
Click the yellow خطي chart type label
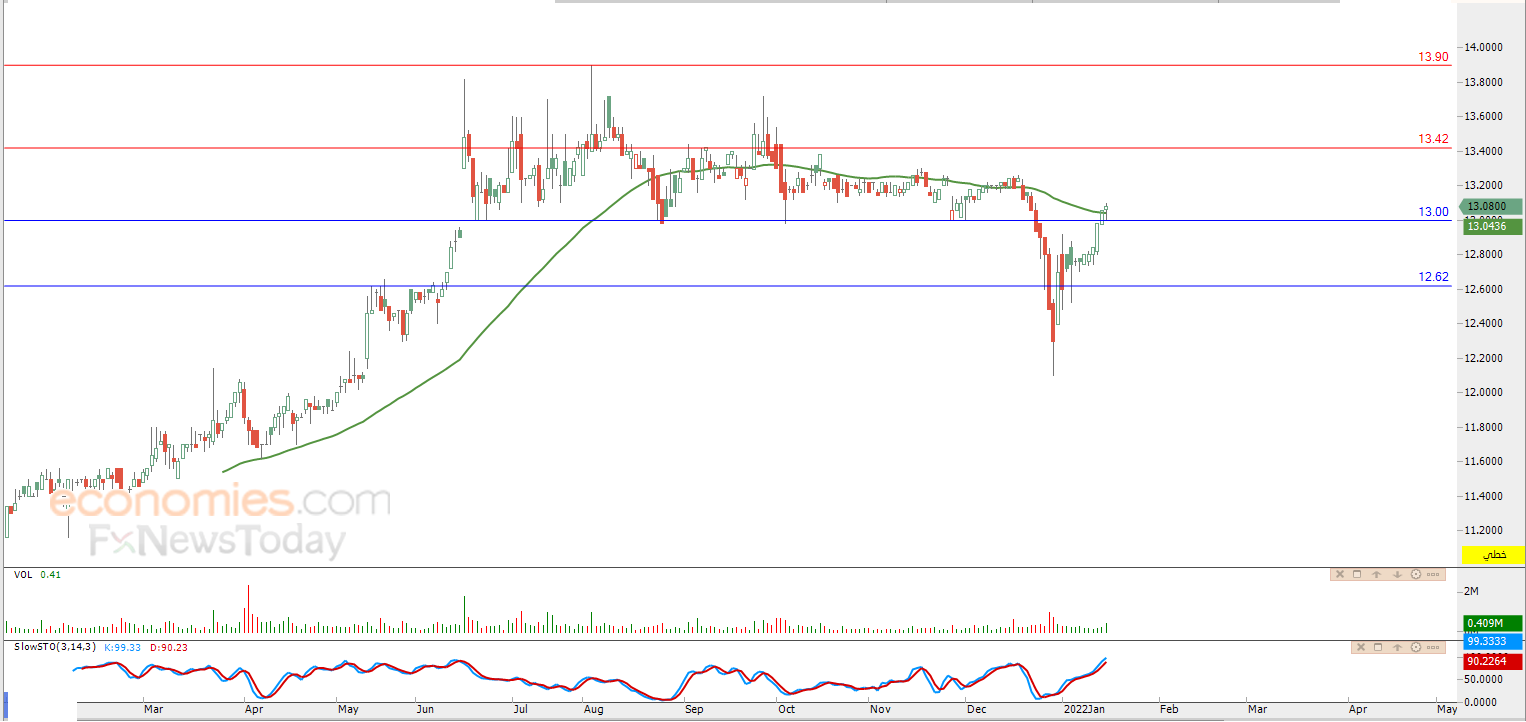1493,554
